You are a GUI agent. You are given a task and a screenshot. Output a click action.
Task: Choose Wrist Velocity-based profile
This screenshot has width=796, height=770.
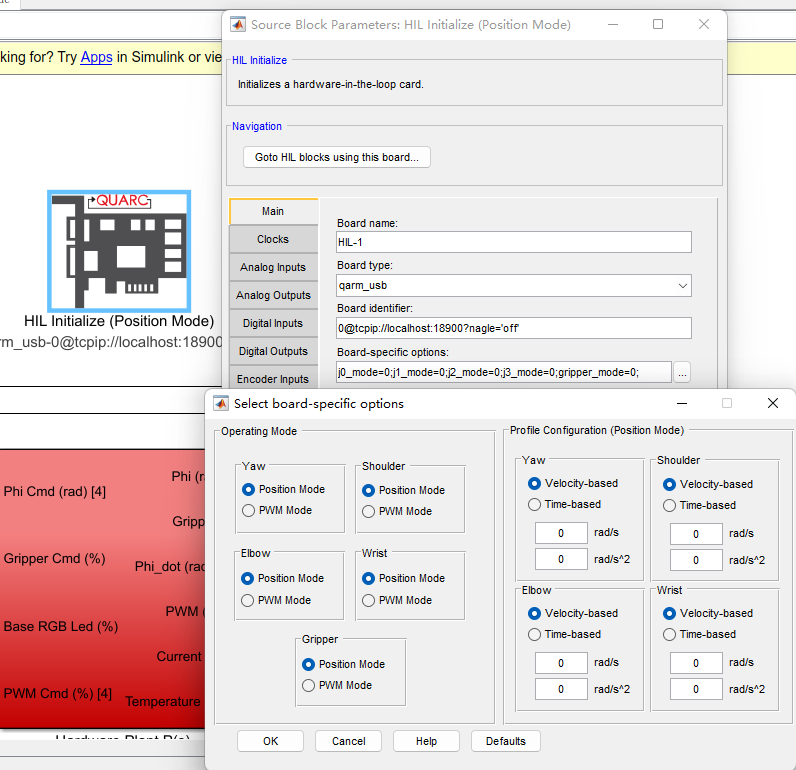(x=669, y=613)
